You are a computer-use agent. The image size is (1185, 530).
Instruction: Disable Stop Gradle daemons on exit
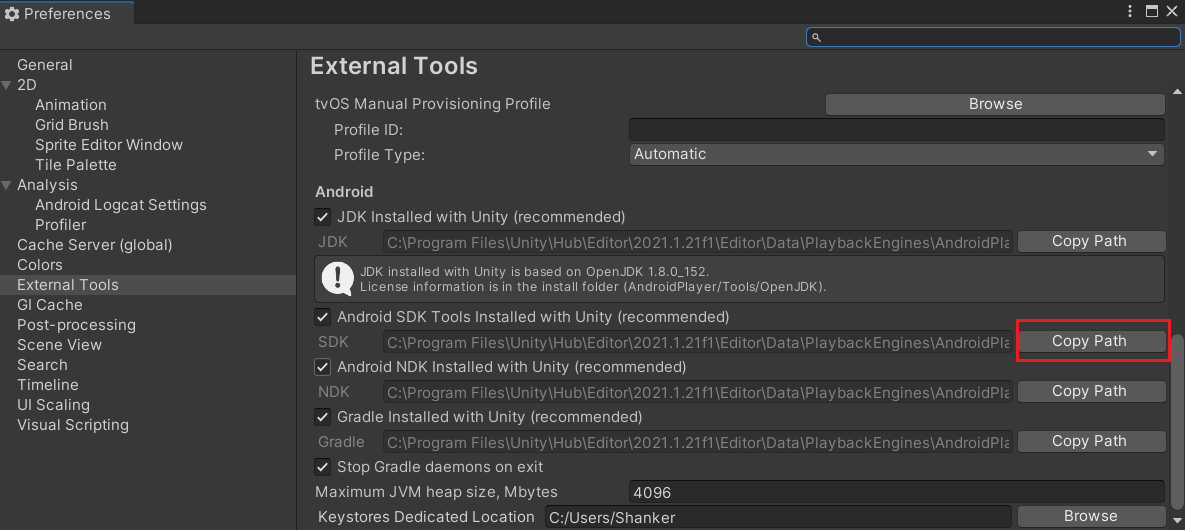pos(323,466)
